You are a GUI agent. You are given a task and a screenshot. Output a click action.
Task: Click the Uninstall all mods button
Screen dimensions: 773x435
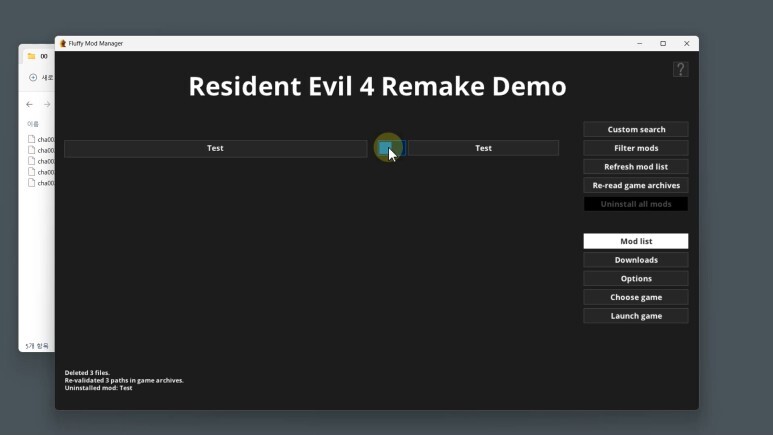(636, 204)
